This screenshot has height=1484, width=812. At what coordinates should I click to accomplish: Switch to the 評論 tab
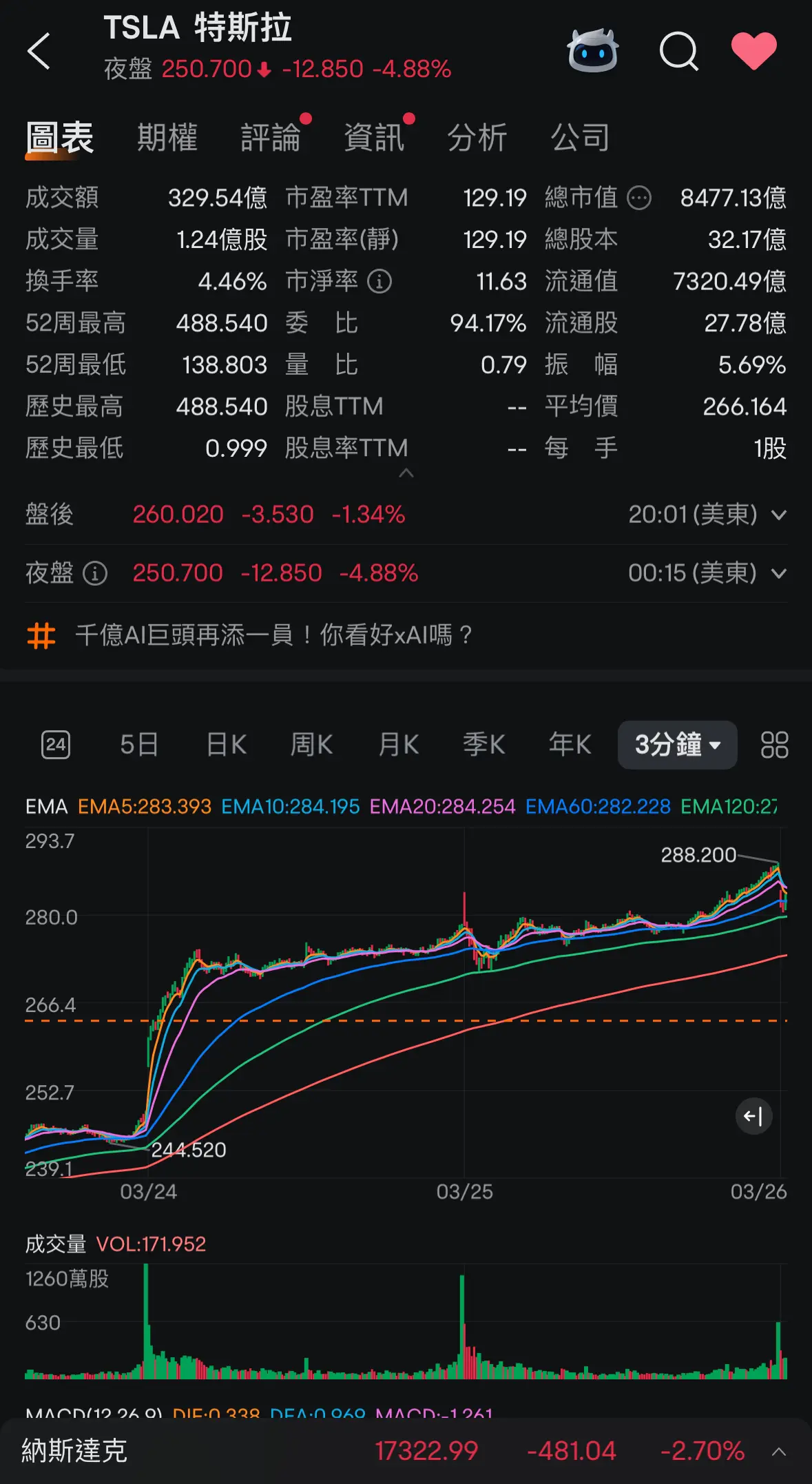click(271, 138)
